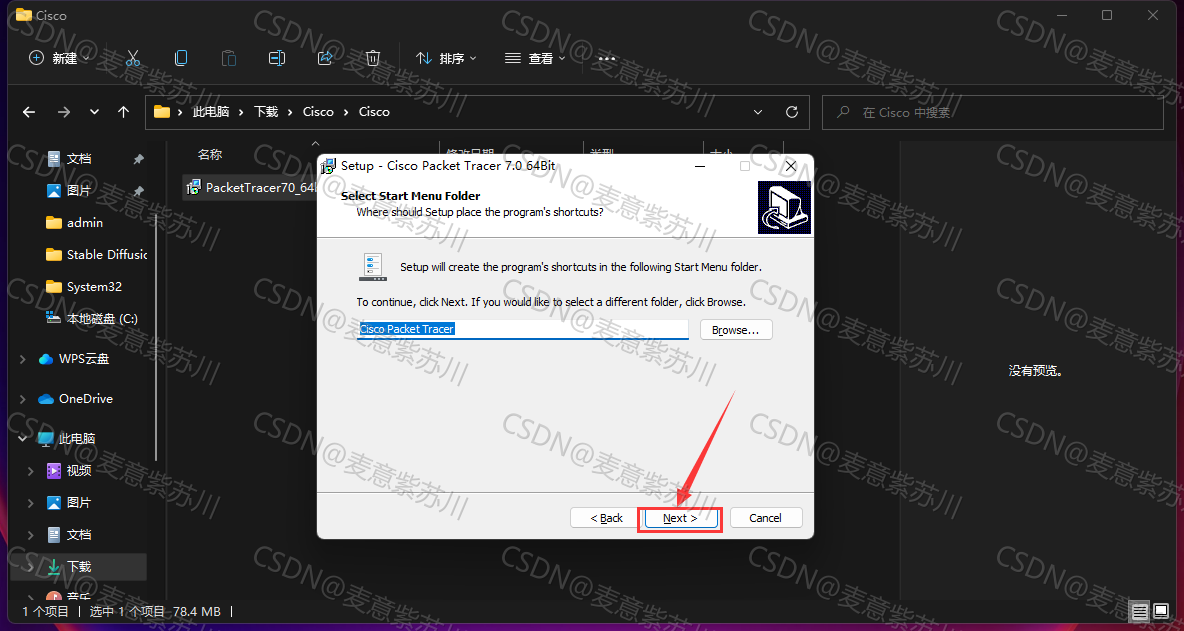Click the Back button in Setup dialog
This screenshot has height=631, width=1184.
[x=606, y=518]
